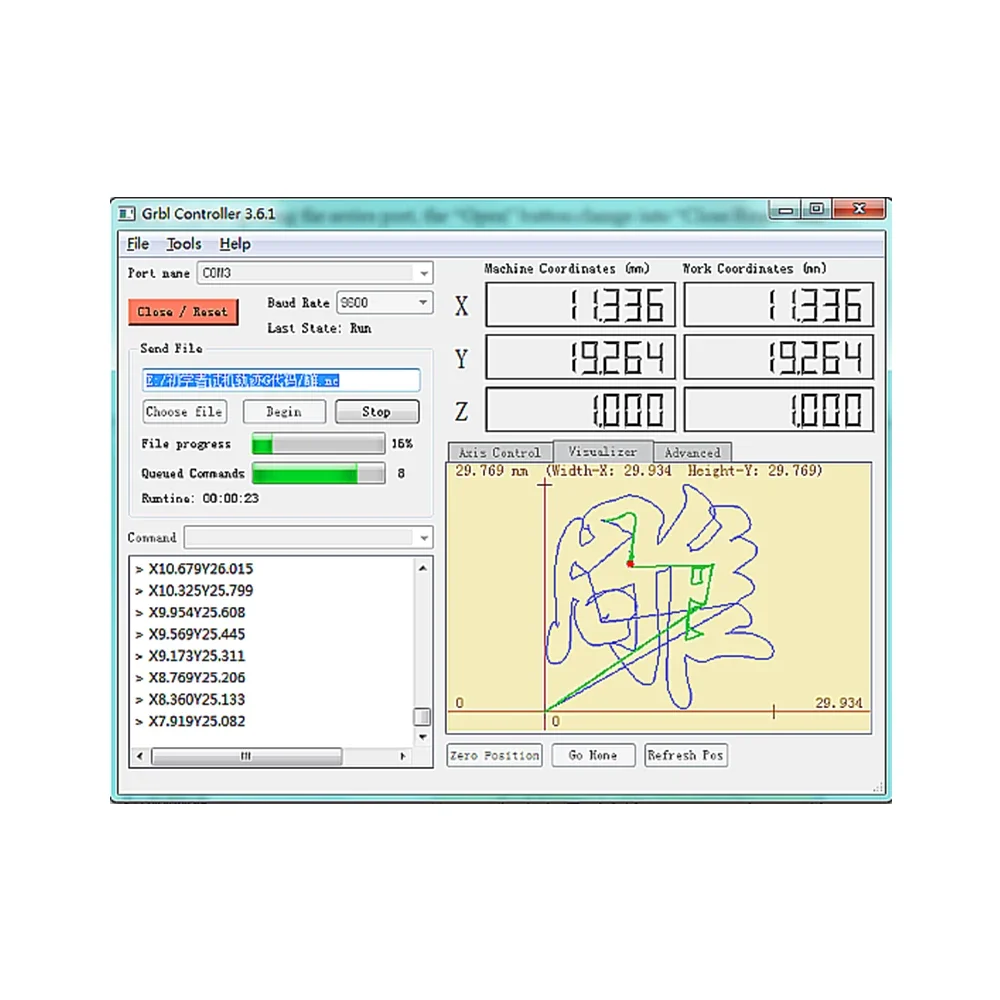
Task: Click the log's scroll up arrow
Action: [x=423, y=568]
